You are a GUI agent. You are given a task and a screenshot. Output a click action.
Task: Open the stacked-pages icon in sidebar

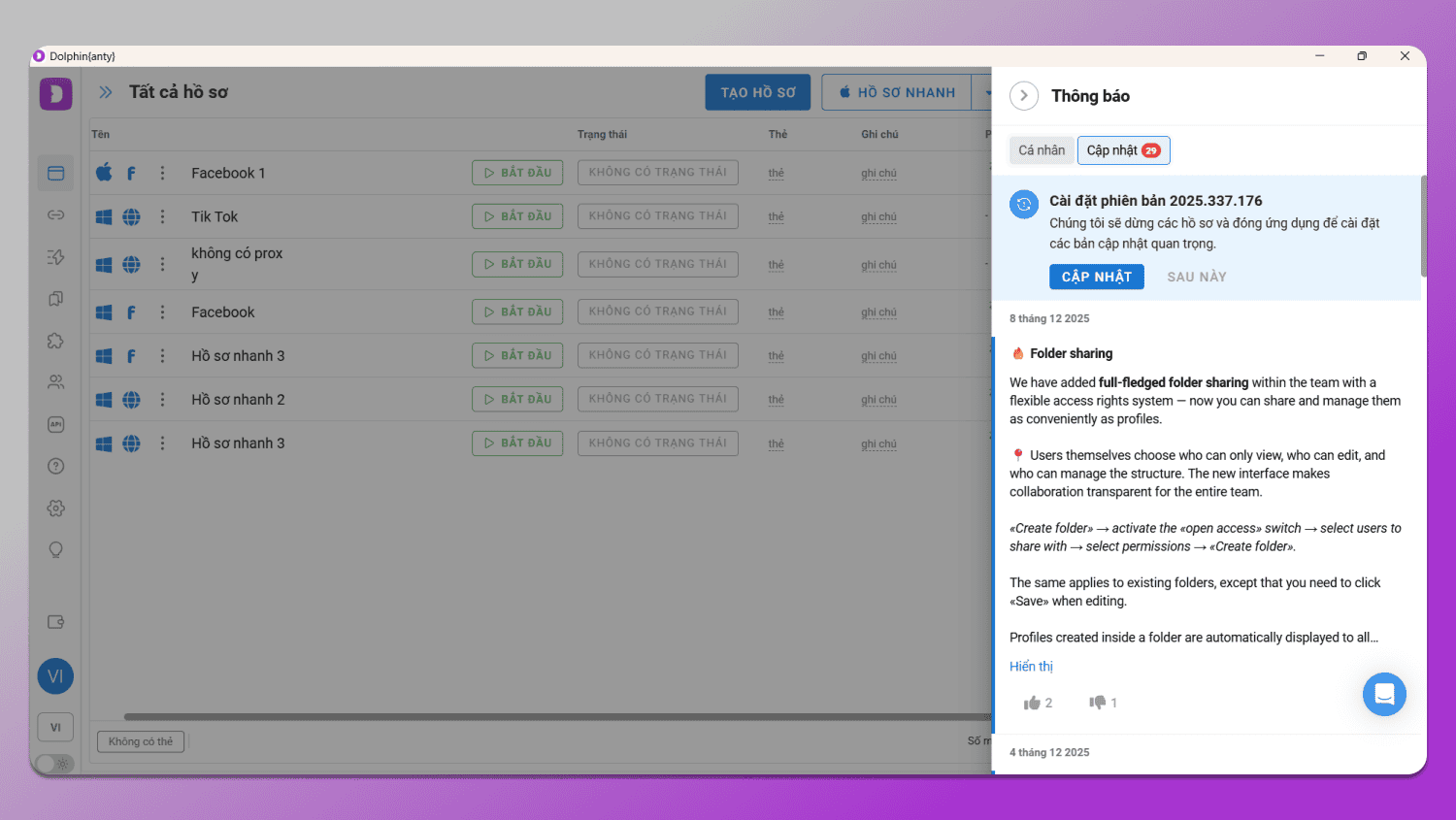pyautogui.click(x=55, y=299)
